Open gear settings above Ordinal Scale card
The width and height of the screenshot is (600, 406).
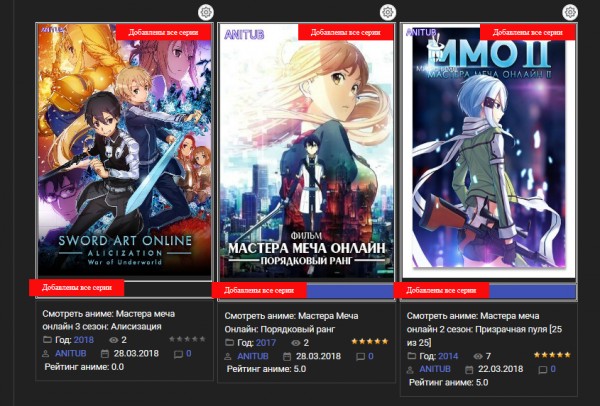point(388,12)
